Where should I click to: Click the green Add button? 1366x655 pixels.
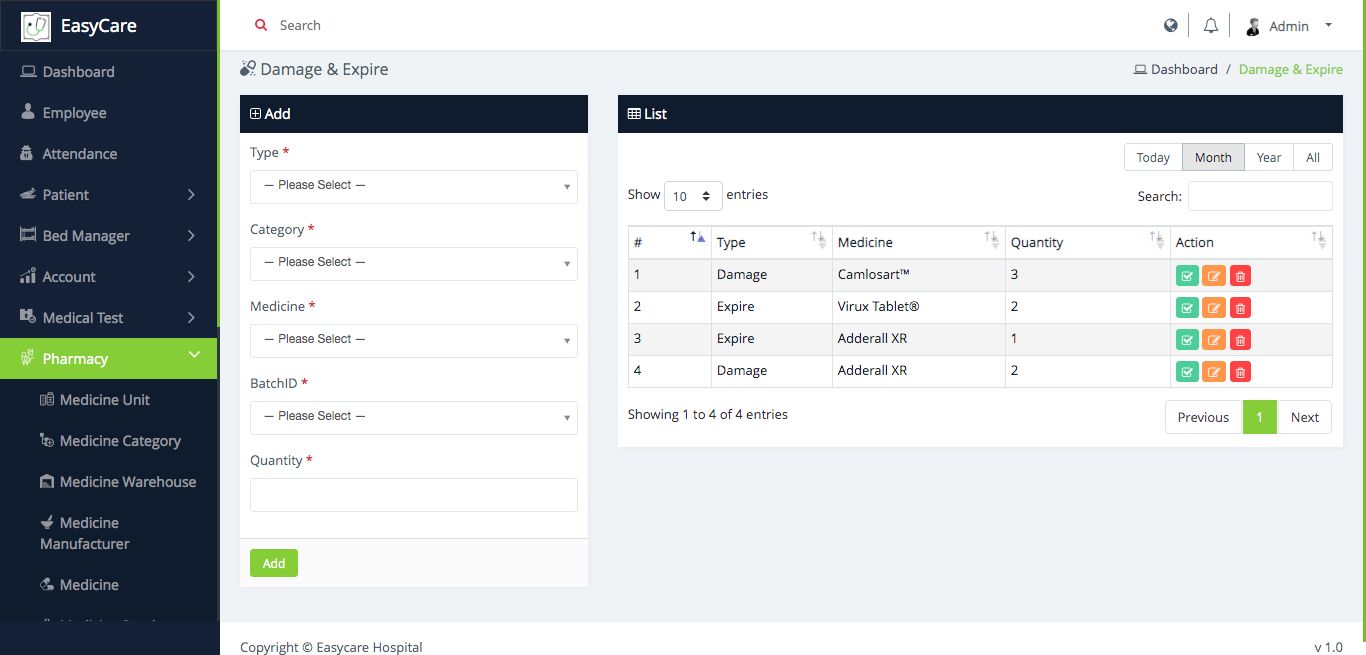273,563
